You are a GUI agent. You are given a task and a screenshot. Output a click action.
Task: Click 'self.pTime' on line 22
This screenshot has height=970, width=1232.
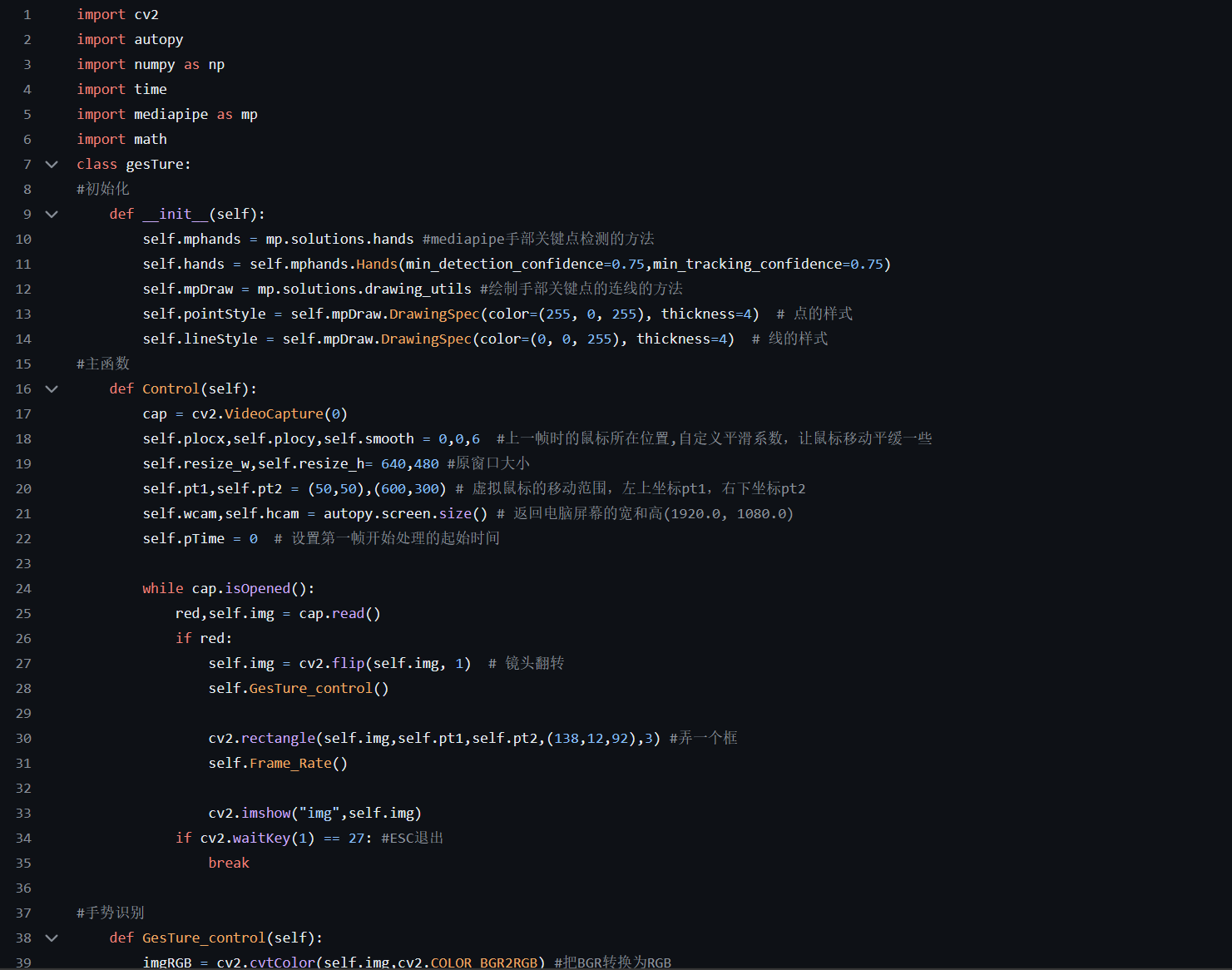pos(183,538)
